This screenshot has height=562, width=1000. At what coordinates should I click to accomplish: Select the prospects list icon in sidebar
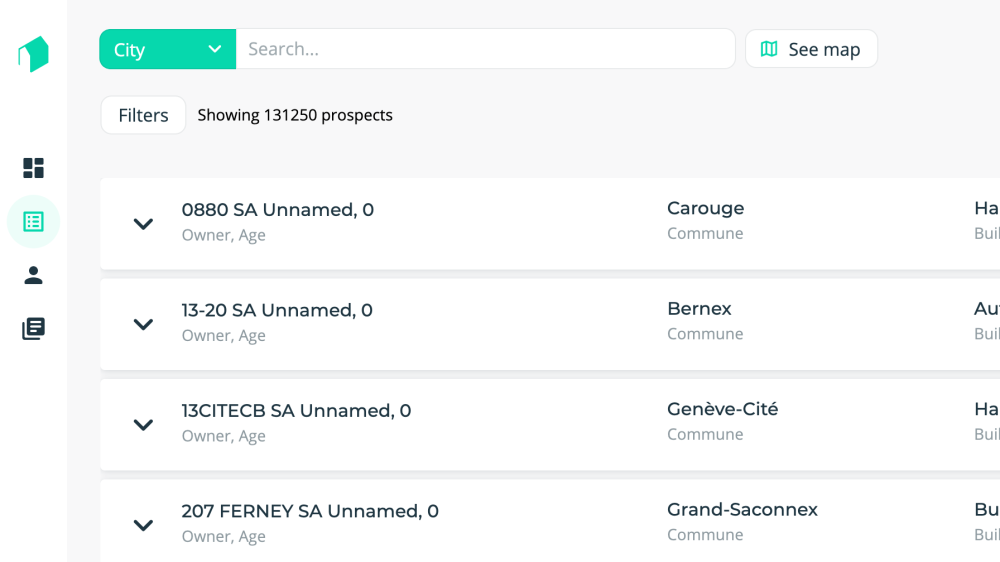(x=34, y=222)
